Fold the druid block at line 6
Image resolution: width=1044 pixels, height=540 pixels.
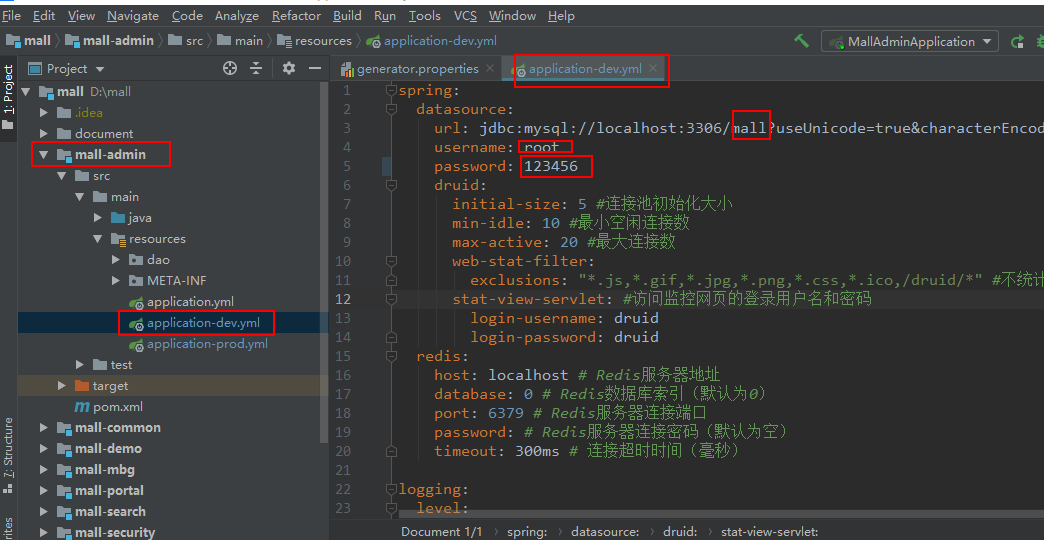coord(391,185)
